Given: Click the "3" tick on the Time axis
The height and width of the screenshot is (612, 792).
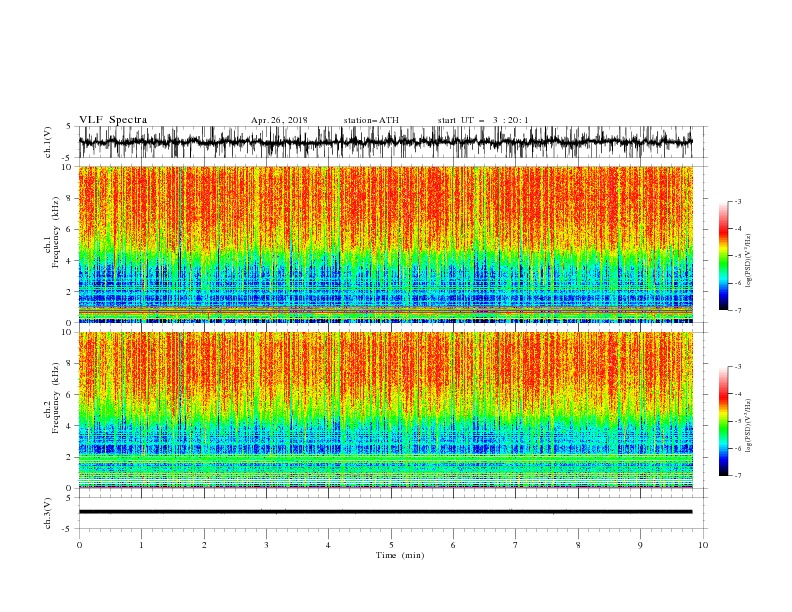Looking at the screenshot, I should point(266,545).
